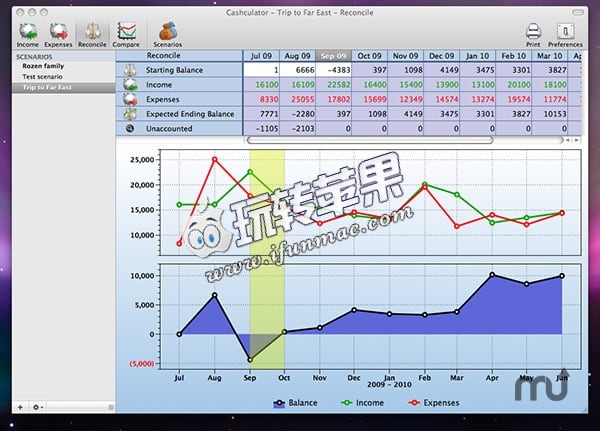Screen dimensions: 600x431
Task: Select the Jul 09 column header
Action: point(261,56)
